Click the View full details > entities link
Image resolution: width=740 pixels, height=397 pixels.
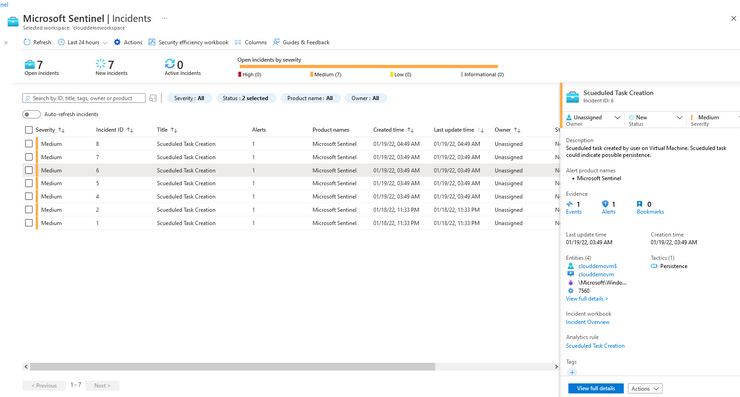click(x=587, y=299)
